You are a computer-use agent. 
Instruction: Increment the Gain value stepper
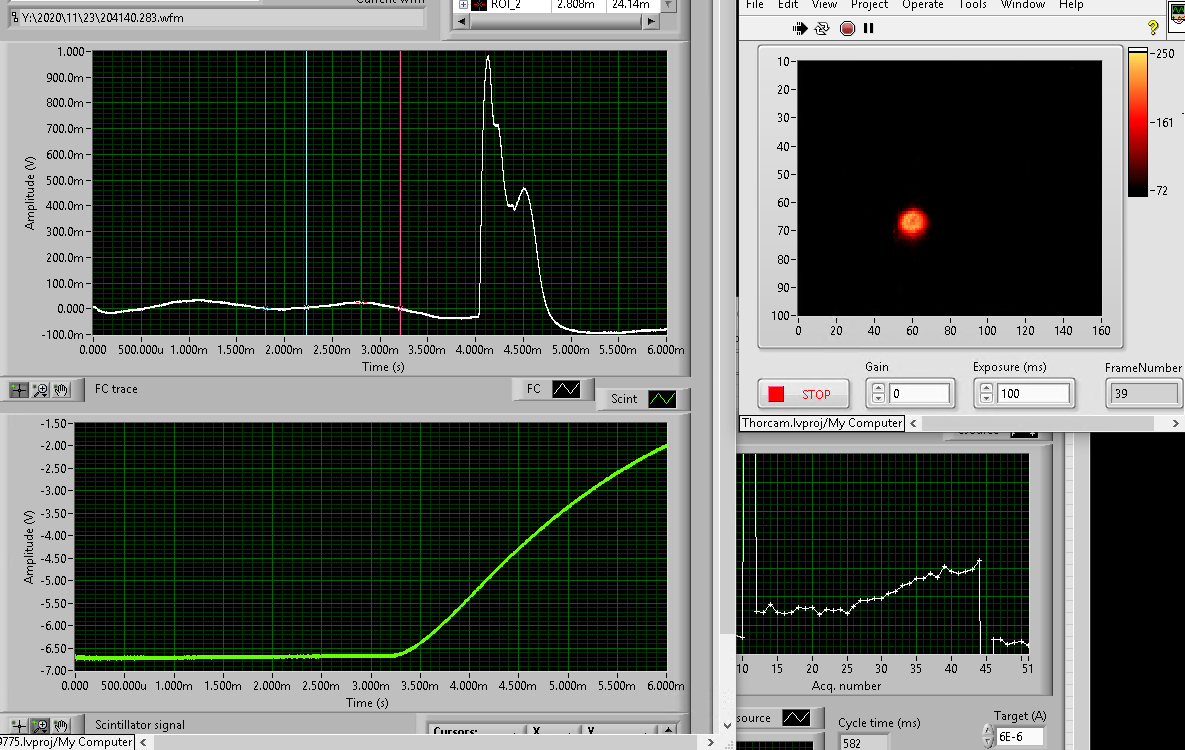click(877, 389)
